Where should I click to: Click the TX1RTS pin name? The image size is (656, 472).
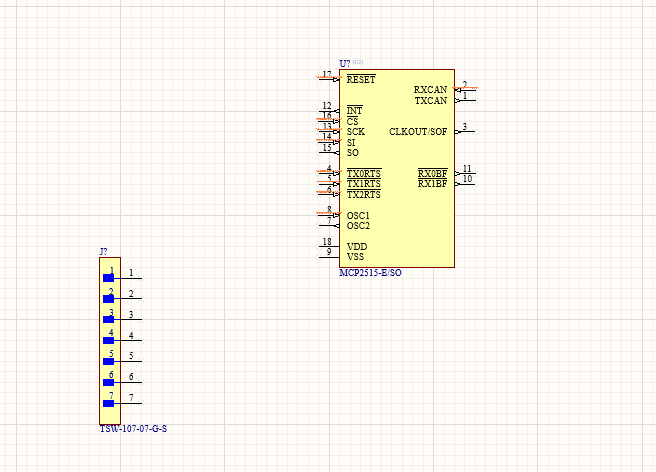tap(364, 184)
